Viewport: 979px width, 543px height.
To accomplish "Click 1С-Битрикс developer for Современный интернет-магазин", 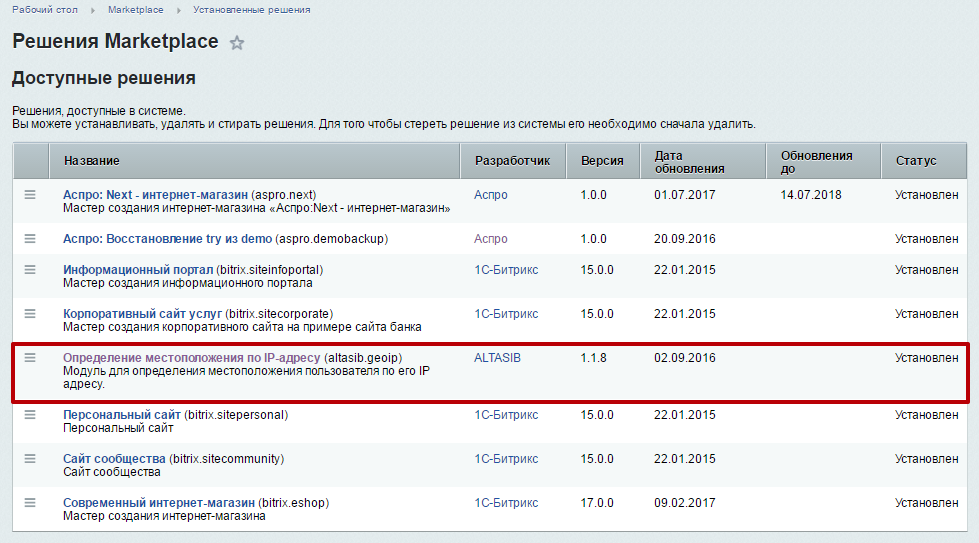I will [506, 502].
